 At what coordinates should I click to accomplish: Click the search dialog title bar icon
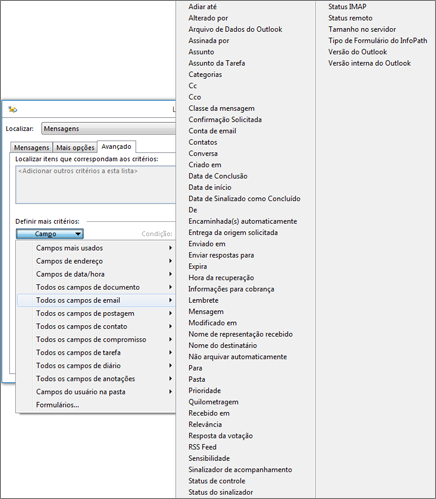pyautogui.click(x=13, y=109)
